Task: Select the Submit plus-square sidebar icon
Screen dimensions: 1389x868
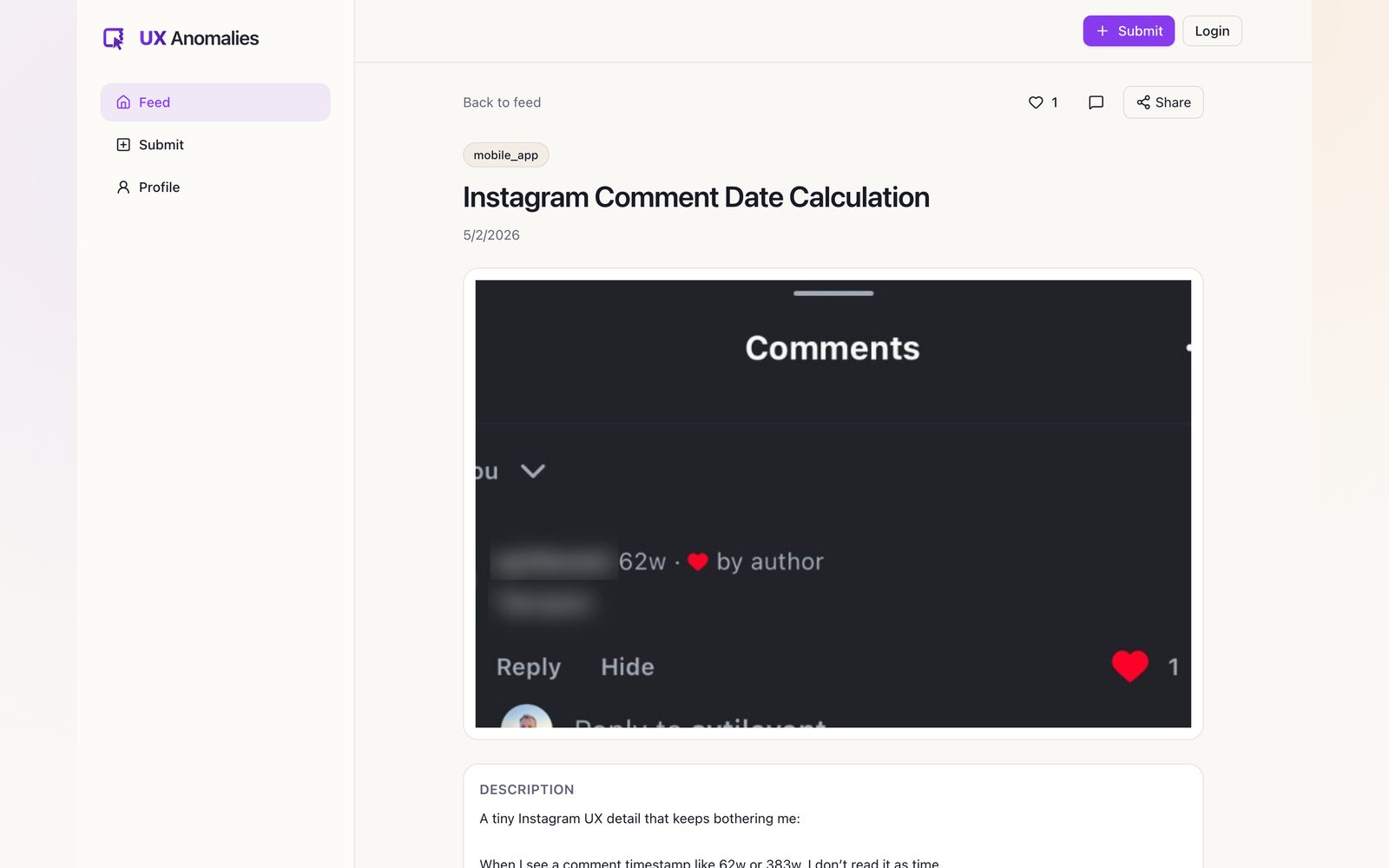Action: pyautogui.click(x=123, y=145)
